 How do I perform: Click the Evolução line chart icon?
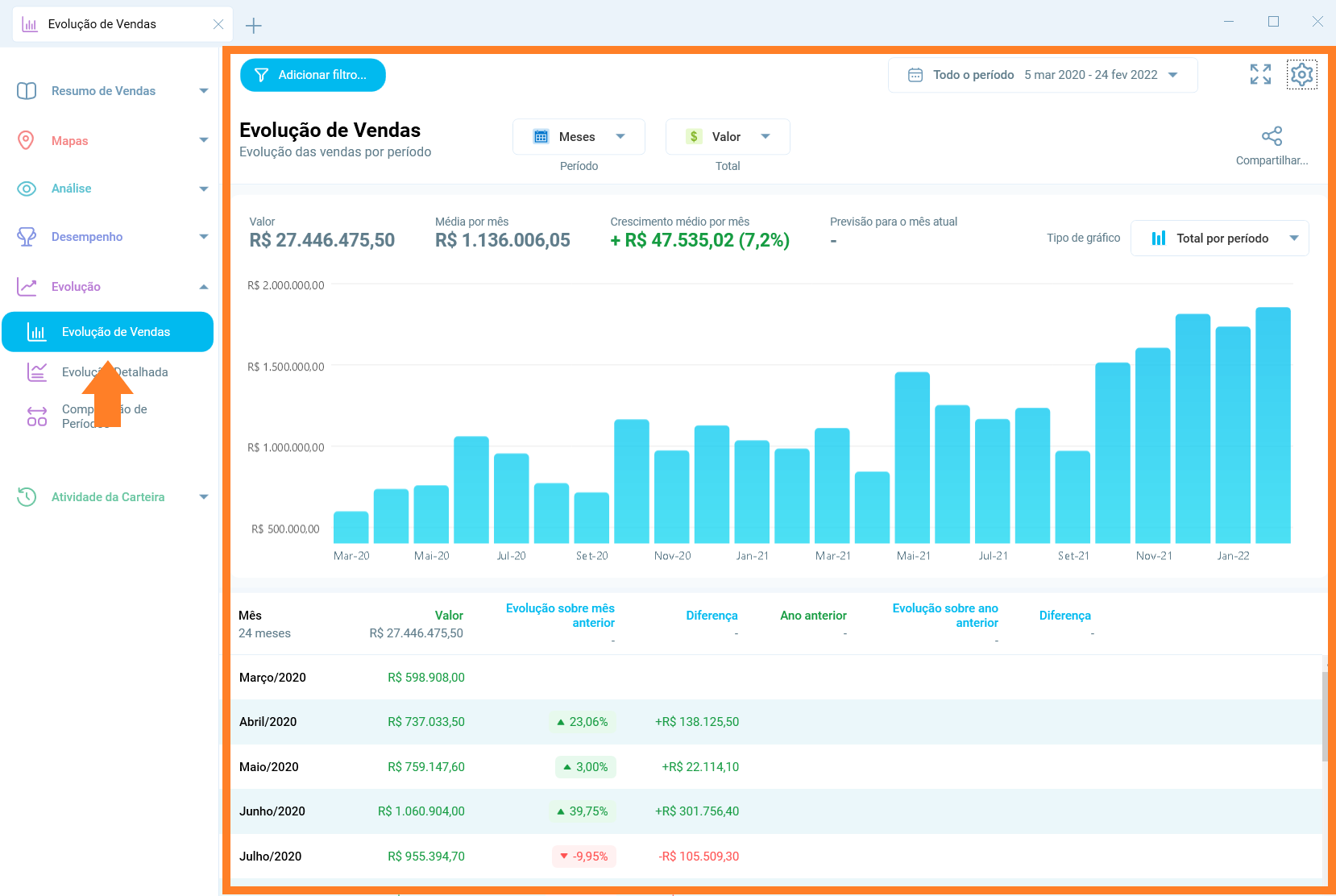(27, 286)
